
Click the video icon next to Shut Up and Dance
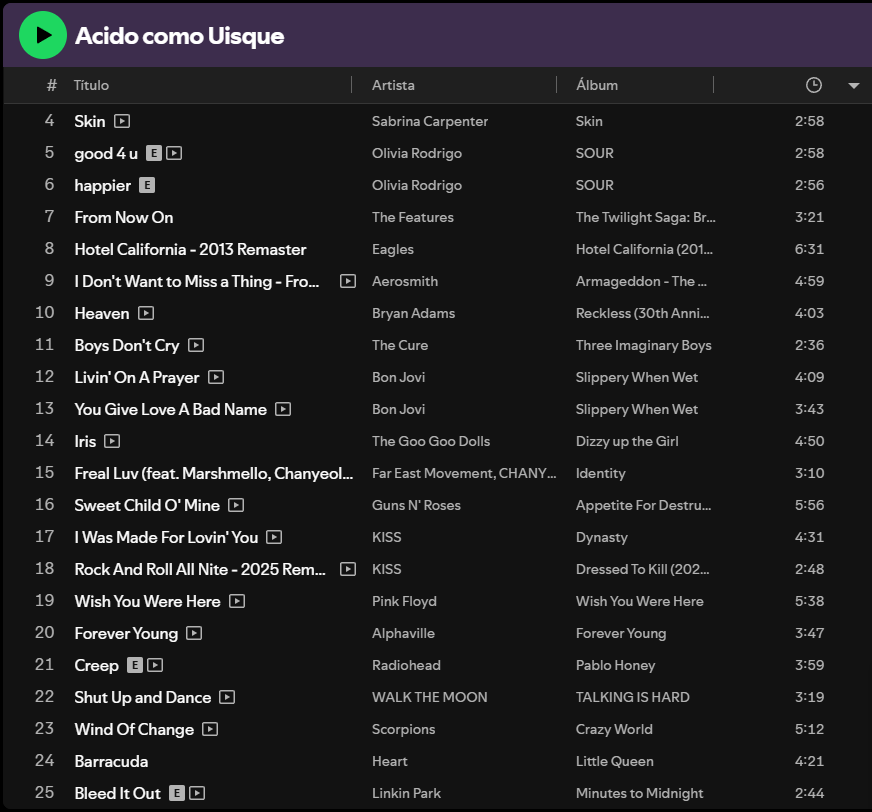(227, 697)
